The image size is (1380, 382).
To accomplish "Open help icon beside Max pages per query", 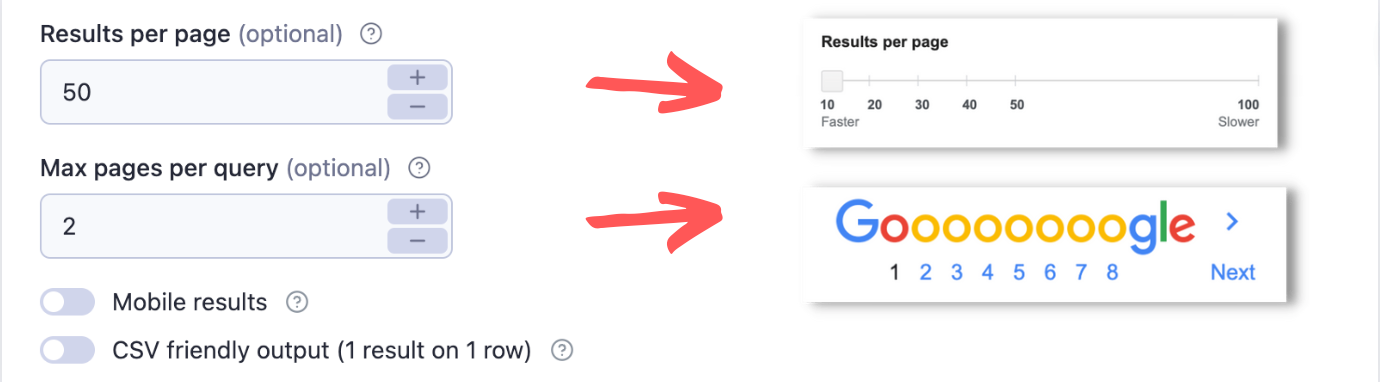I will click(420, 168).
